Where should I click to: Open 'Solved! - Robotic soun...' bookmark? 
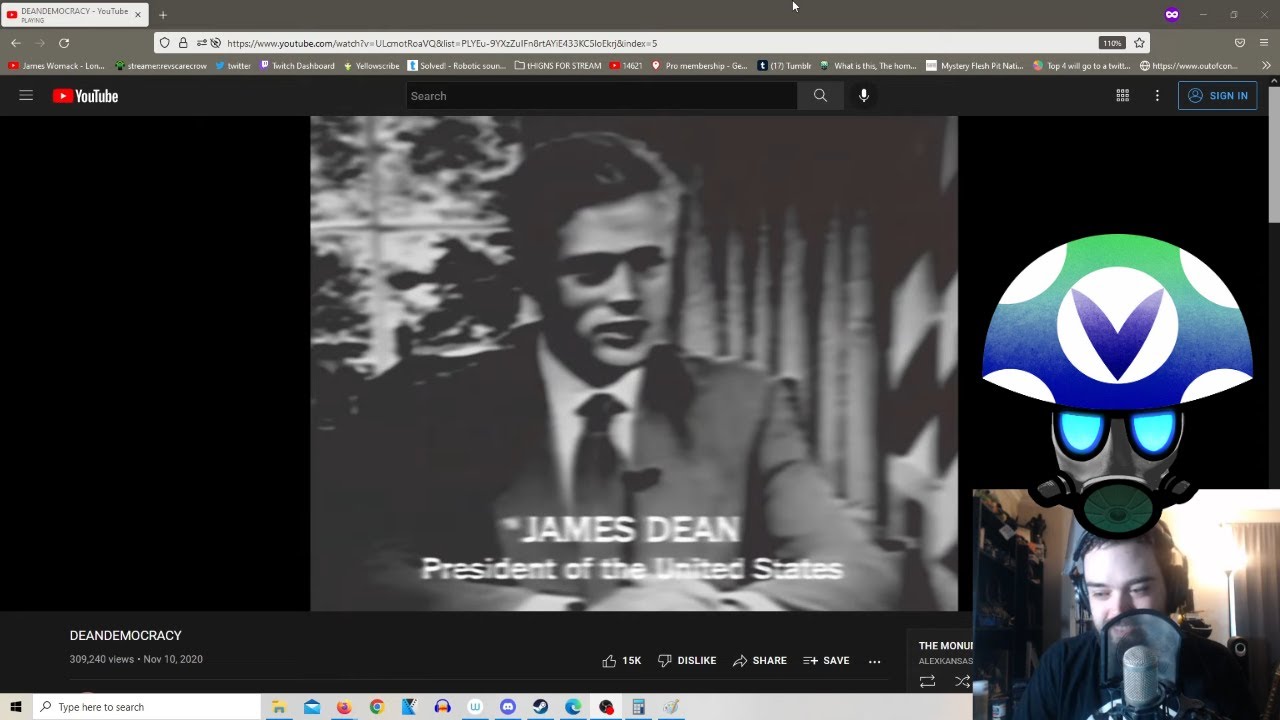coord(457,66)
